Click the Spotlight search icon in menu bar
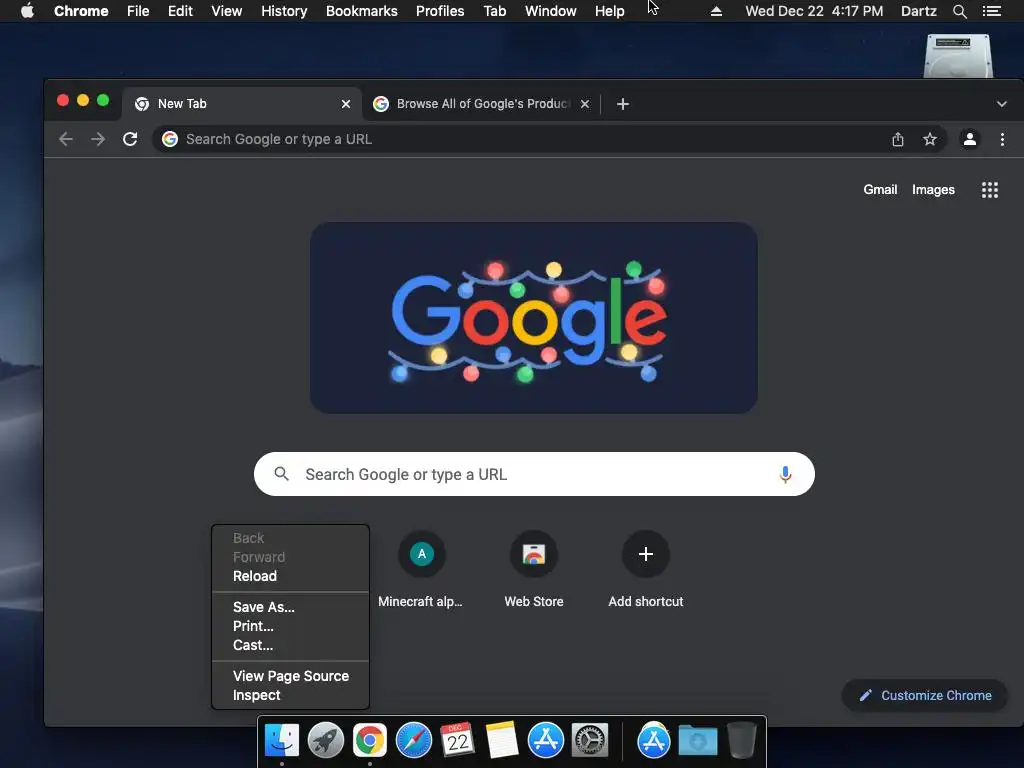 959,11
